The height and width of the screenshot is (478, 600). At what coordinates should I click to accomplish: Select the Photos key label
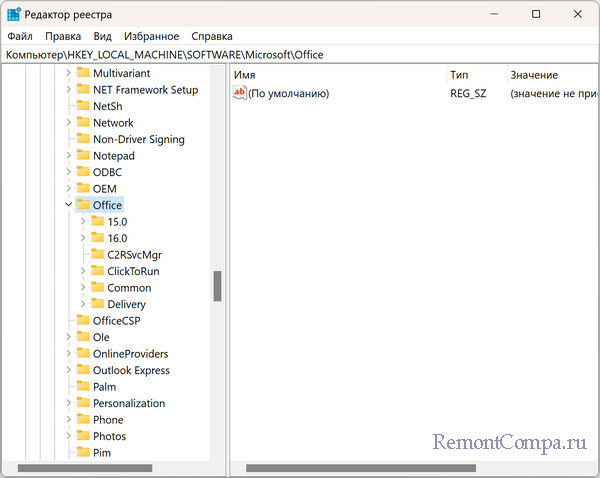click(x=109, y=436)
